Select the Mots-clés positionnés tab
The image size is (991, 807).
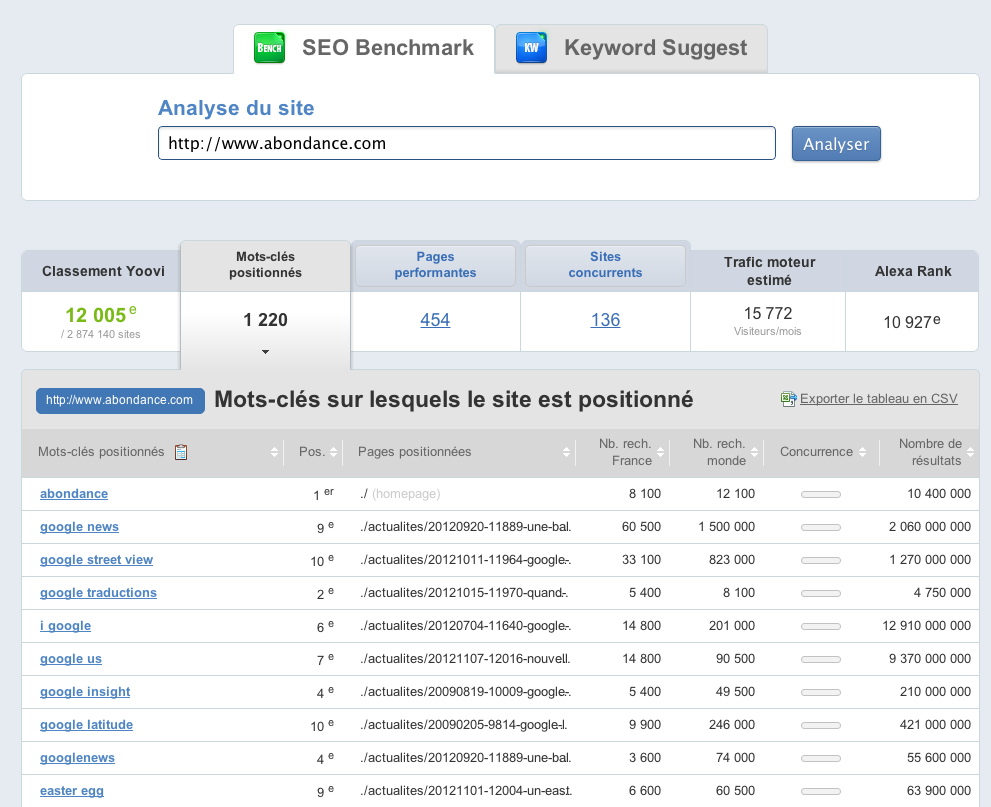(265, 265)
